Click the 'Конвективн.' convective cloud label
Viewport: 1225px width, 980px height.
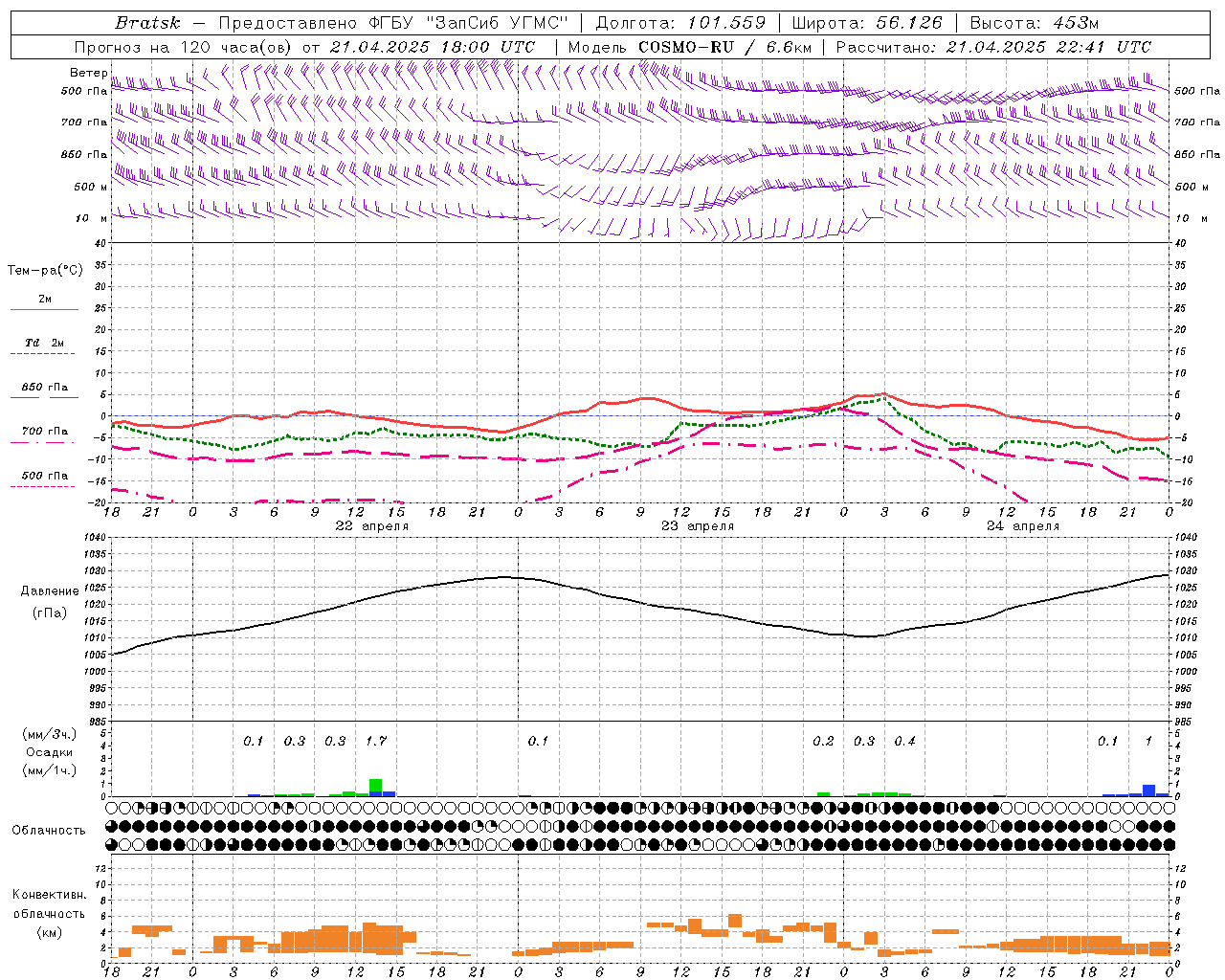tap(49, 895)
